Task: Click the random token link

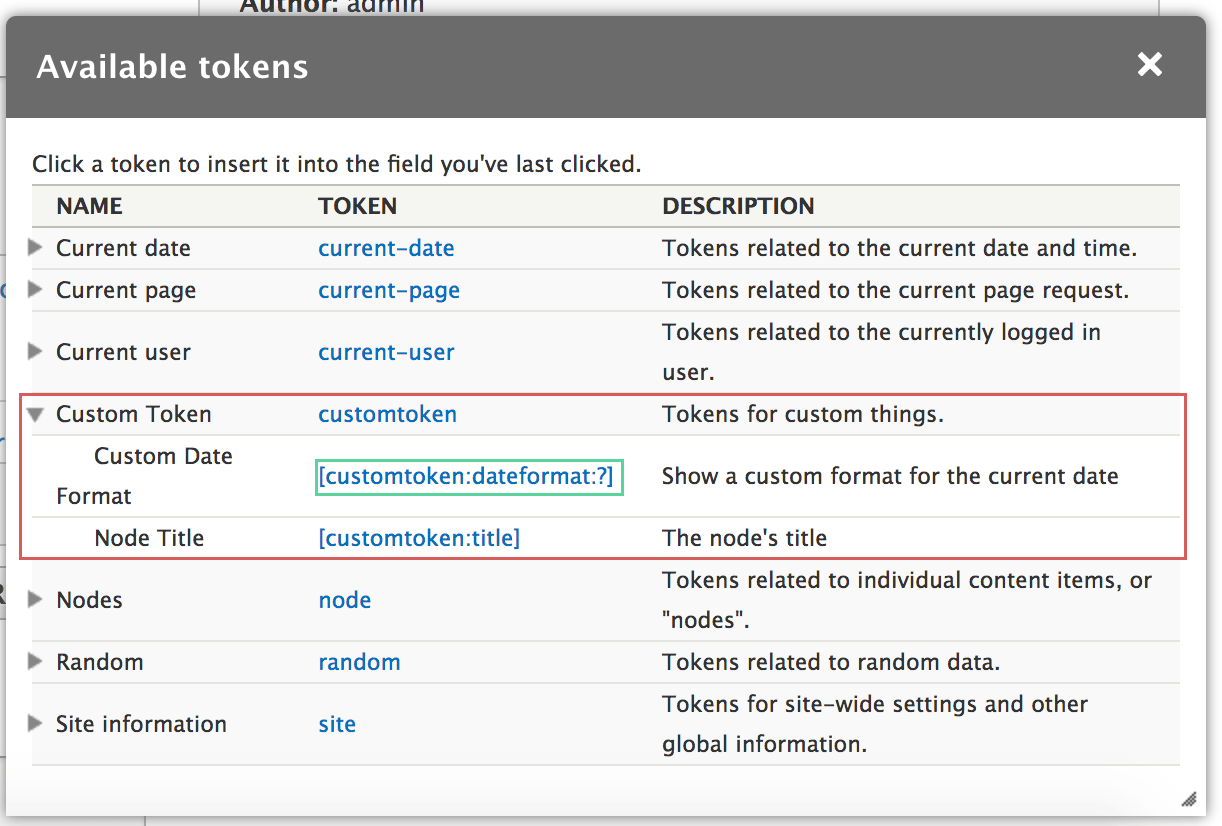Action: 359,662
